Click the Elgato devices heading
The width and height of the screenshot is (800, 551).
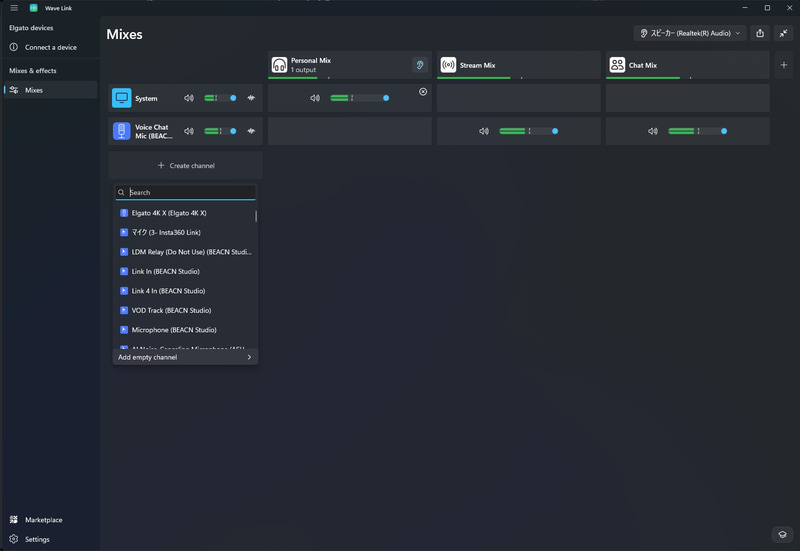tap(31, 28)
